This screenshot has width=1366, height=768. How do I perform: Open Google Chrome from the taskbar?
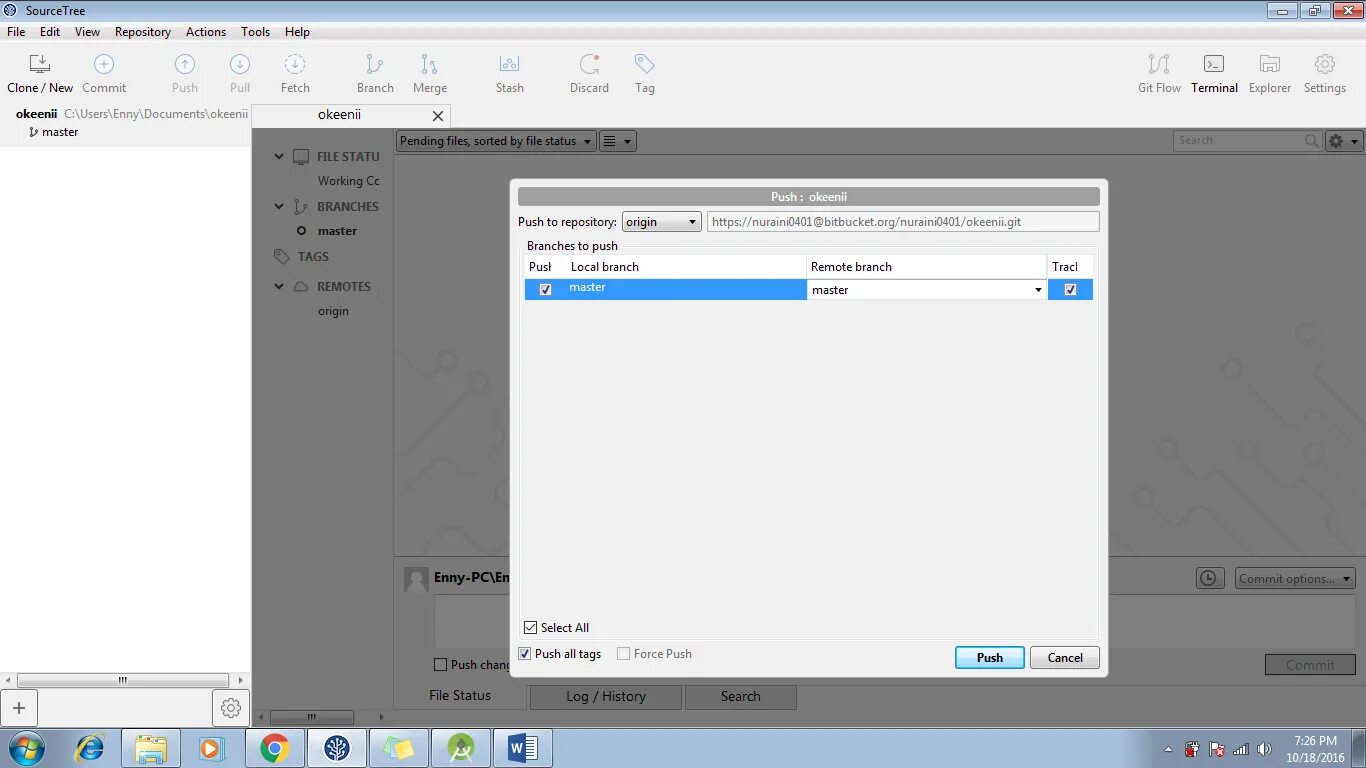[x=275, y=748]
